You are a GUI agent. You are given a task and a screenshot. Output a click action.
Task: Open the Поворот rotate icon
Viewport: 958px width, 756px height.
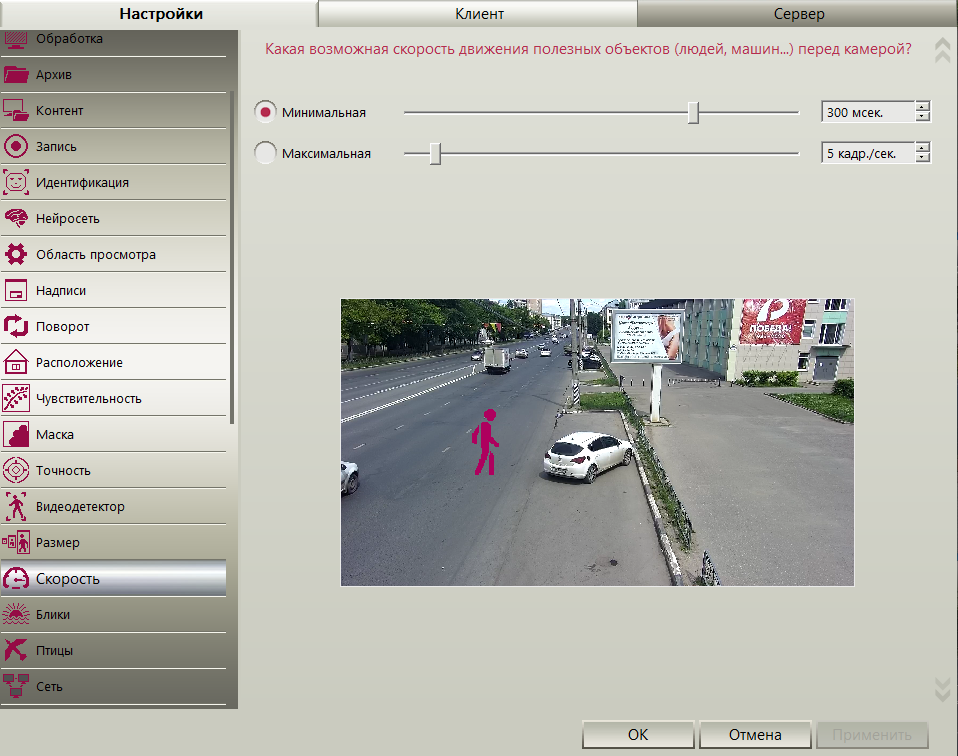point(16,326)
